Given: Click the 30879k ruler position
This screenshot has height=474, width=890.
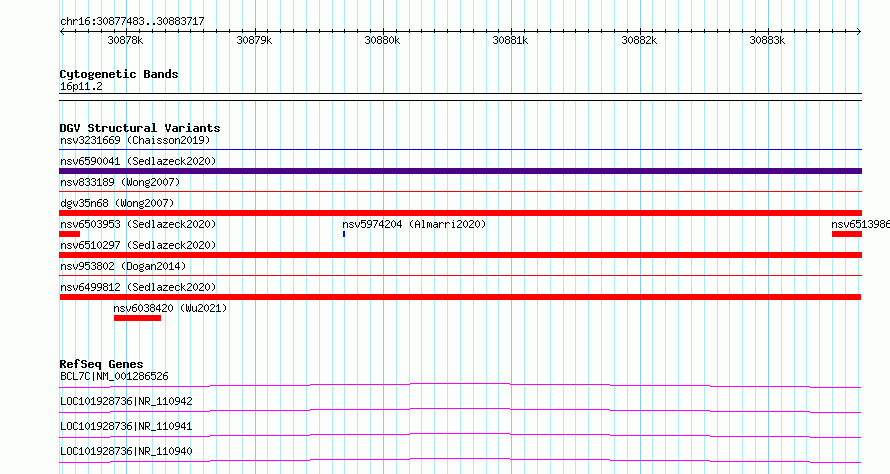Looking at the screenshot, I should (x=254, y=40).
